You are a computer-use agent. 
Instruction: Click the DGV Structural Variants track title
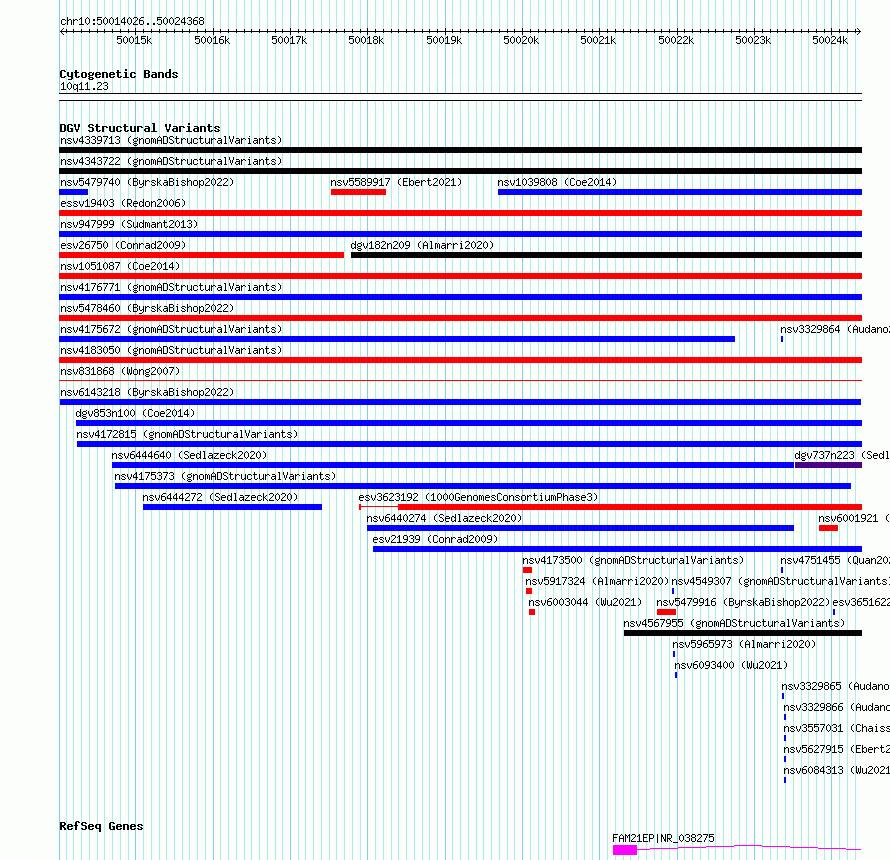(x=140, y=128)
